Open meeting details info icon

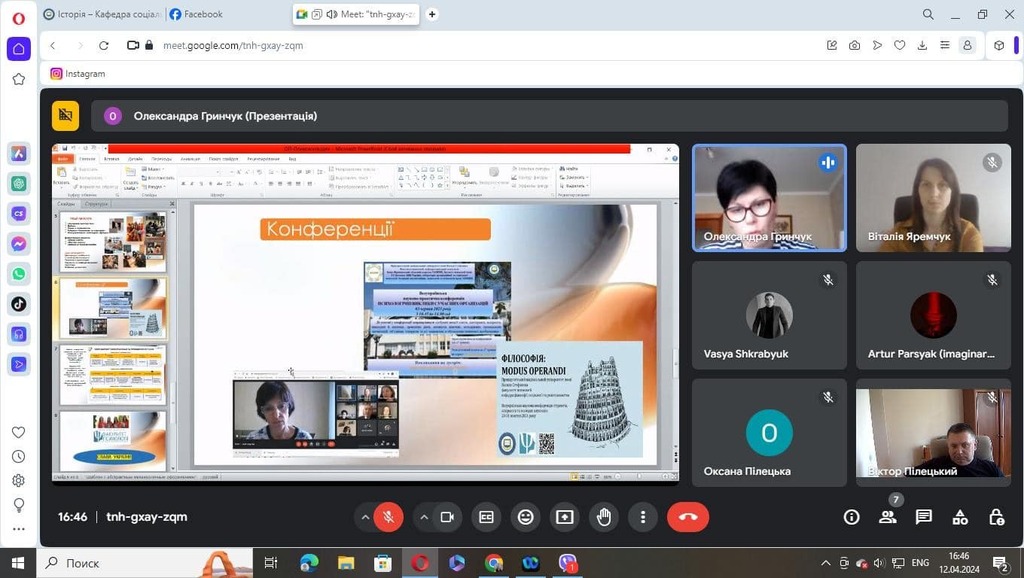tap(851, 517)
